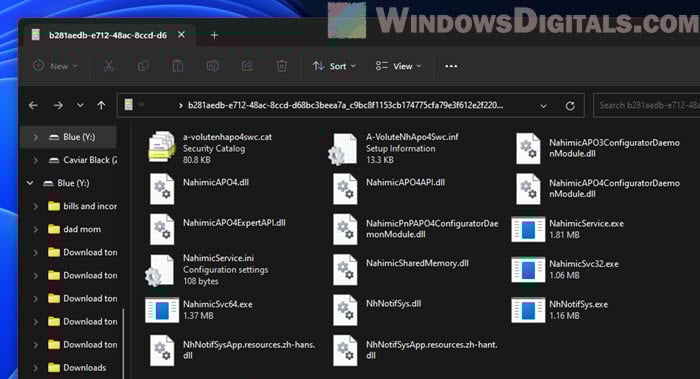This screenshot has height=379, width=700.
Task: Select the b281aedb-e712-48ac-8ccd-d6 tab
Action: (x=108, y=35)
